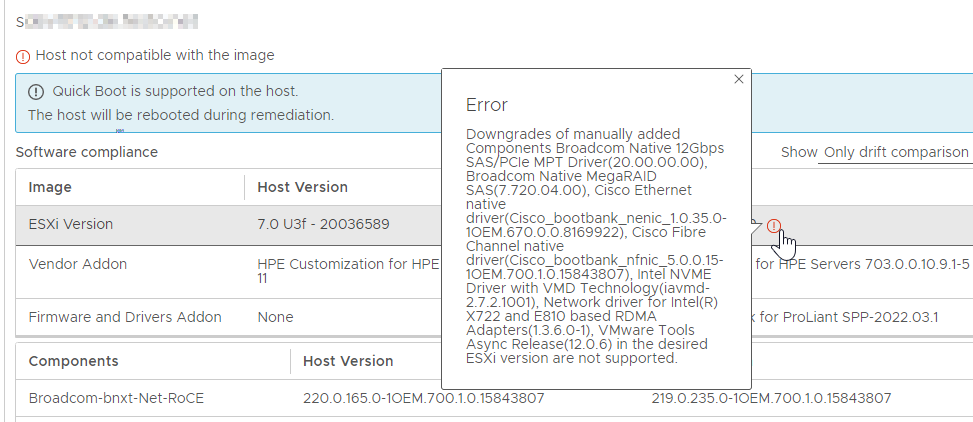
Task: Open the Show Only drift comparison dropdown
Action: 895,153
